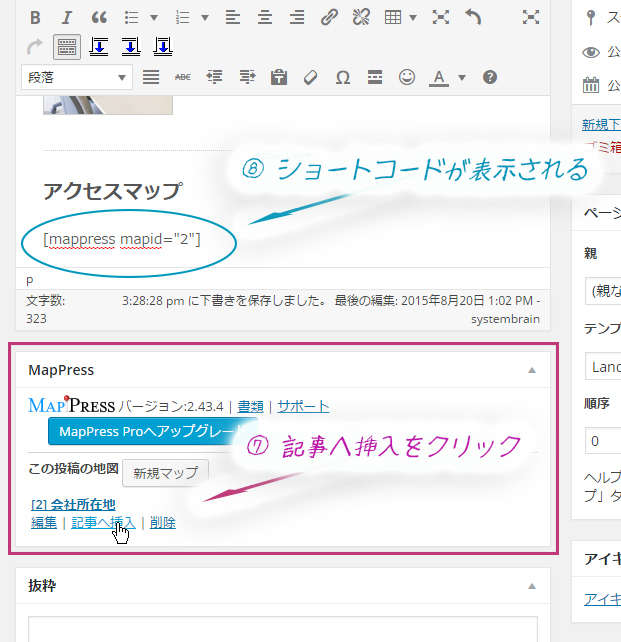Open the 段落 paragraph format dropdown
Screen dimensions: 621x642
(x=78, y=77)
